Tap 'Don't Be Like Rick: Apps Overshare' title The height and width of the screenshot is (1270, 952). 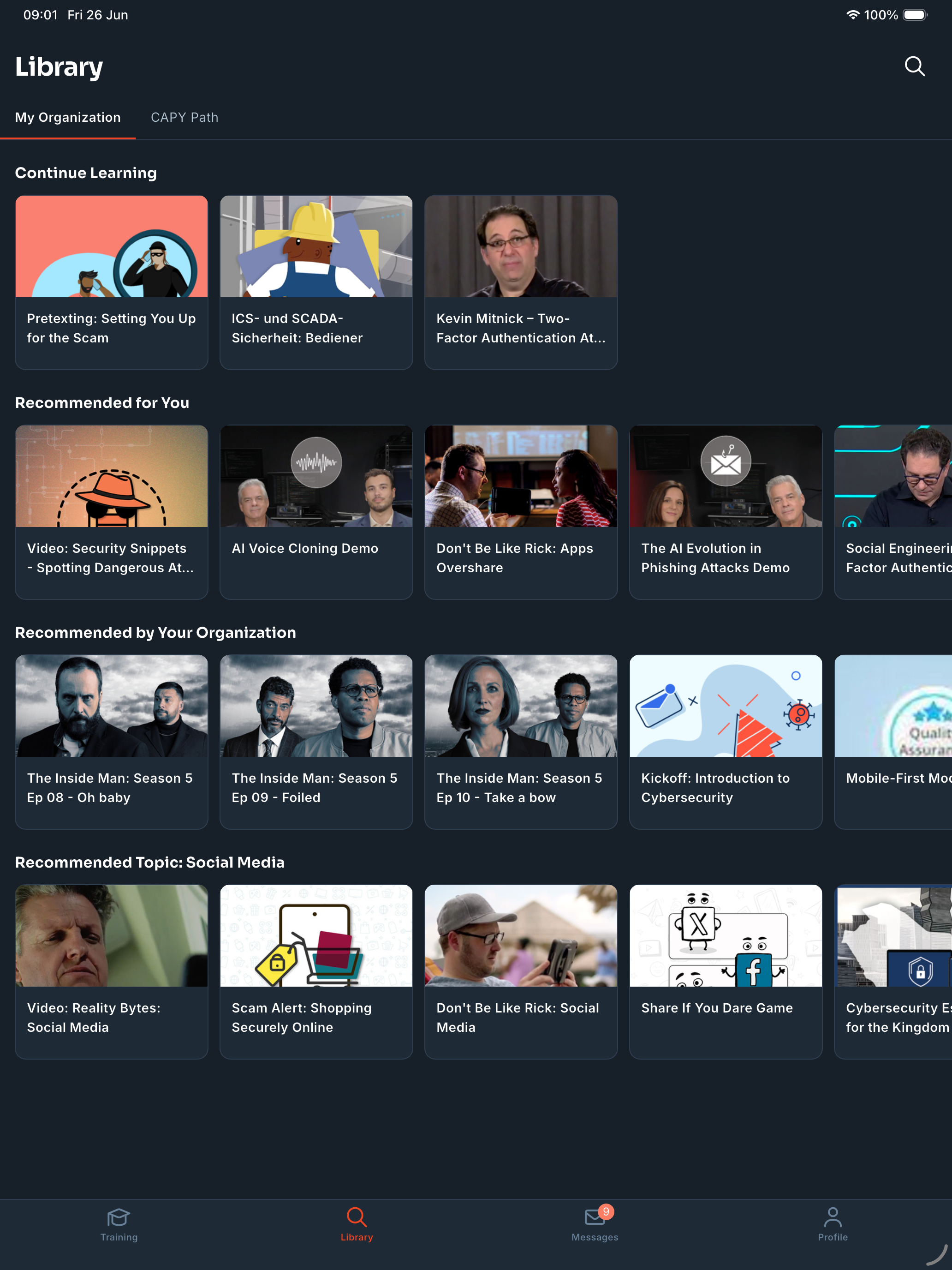pos(515,558)
